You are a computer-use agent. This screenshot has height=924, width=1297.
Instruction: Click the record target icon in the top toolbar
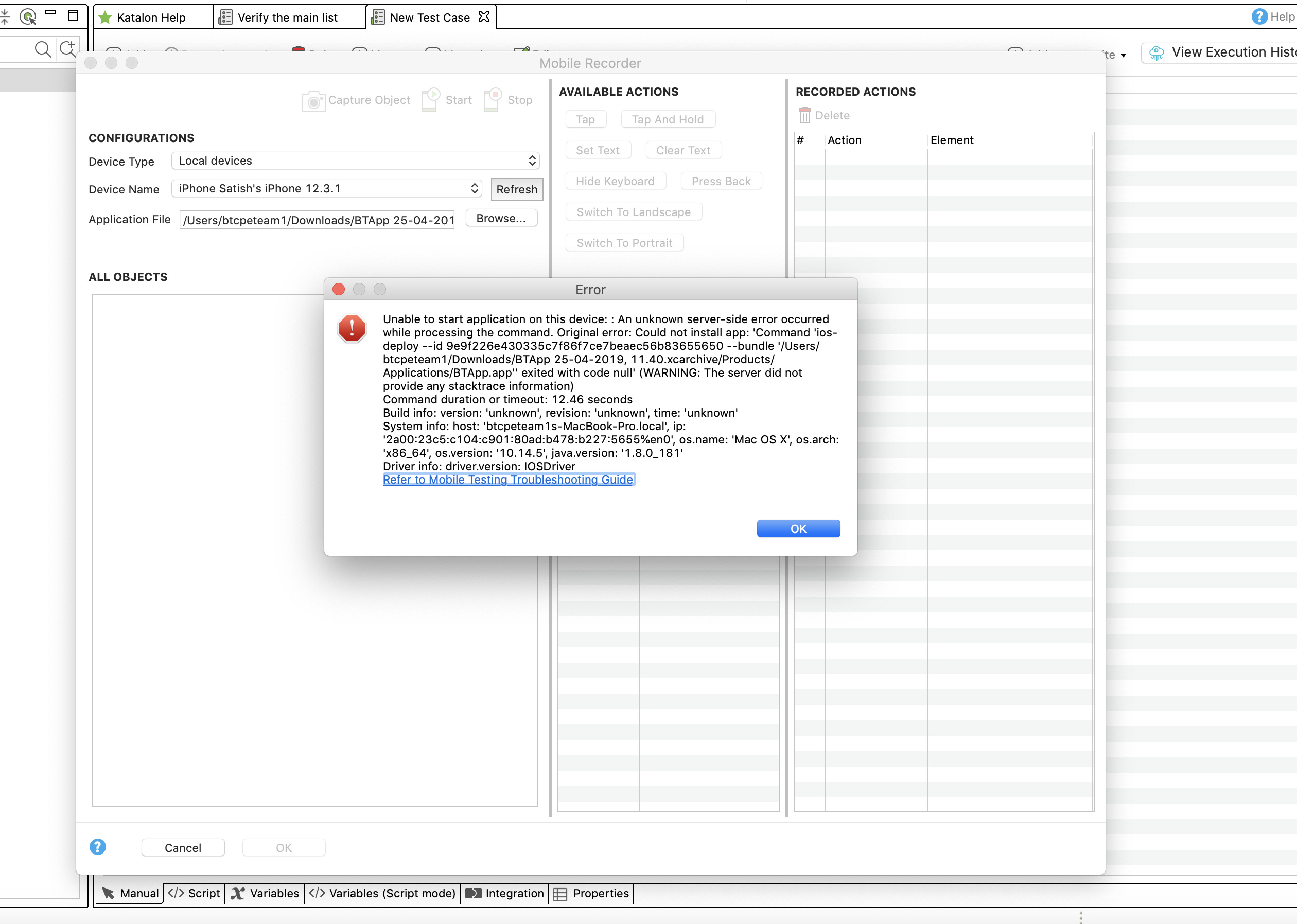point(27,17)
